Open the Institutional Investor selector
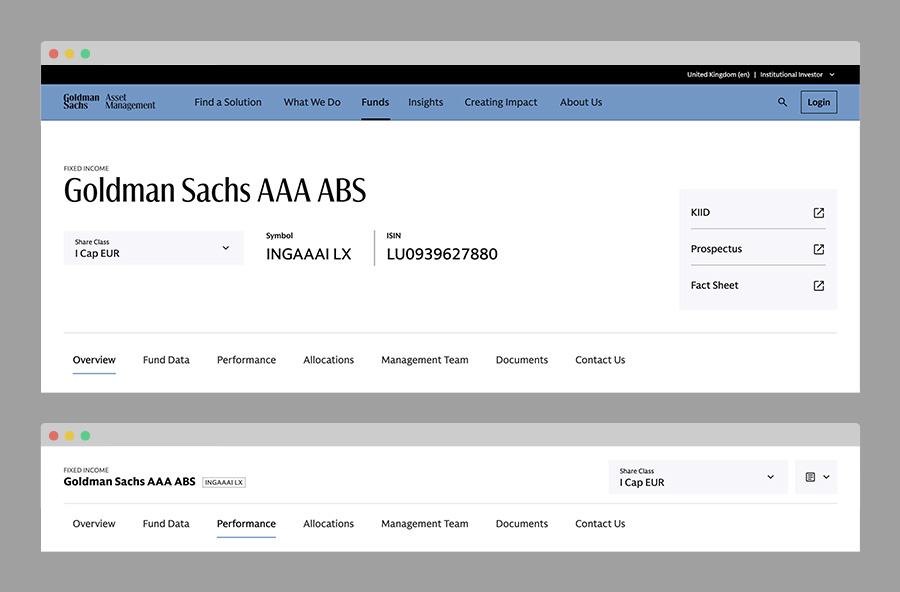 pyautogui.click(x=796, y=75)
